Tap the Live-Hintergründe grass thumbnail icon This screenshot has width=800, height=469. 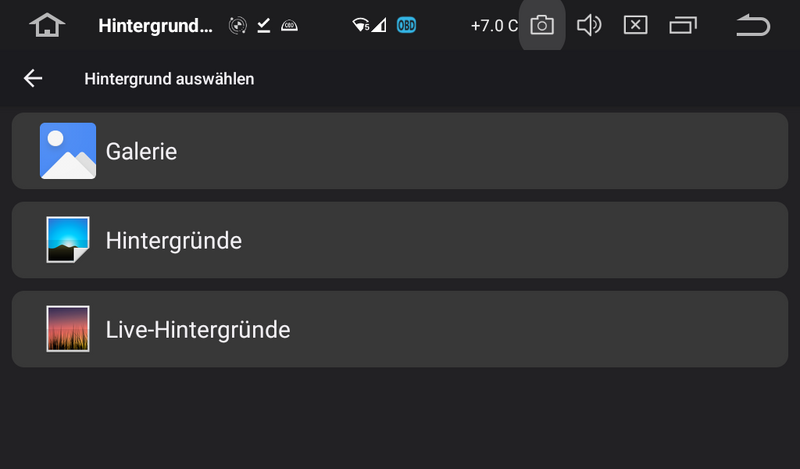pos(68,329)
